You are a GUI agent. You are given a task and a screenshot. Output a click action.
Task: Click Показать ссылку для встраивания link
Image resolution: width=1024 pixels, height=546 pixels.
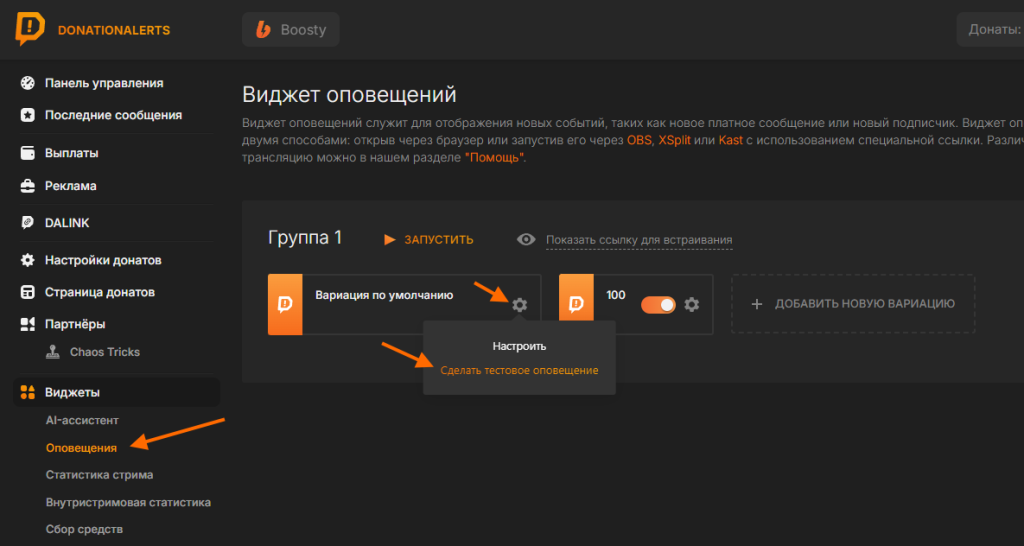(x=639, y=240)
